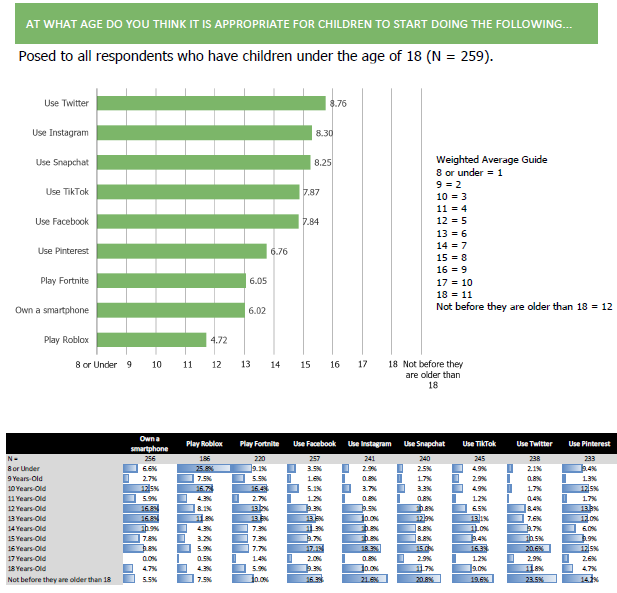Click the 14.2% Use Pinterest cell

(x=589, y=579)
